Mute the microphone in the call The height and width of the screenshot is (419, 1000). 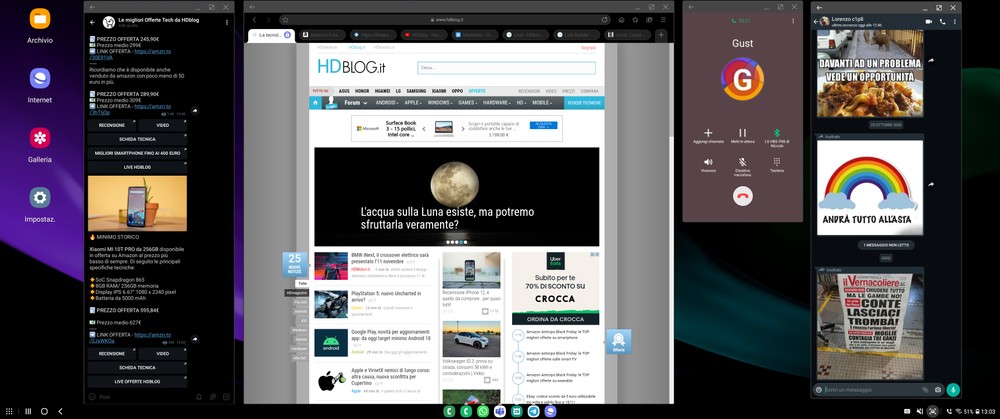(x=742, y=162)
